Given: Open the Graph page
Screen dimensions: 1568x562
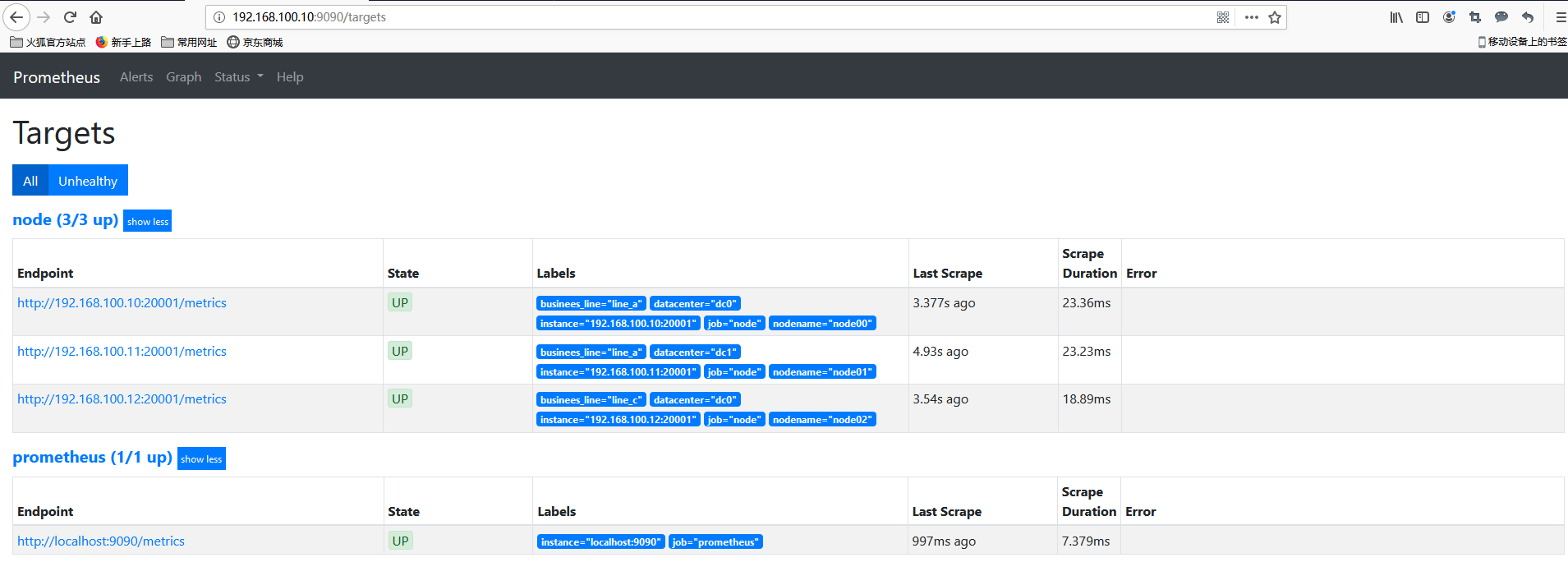Looking at the screenshot, I should (x=183, y=77).
